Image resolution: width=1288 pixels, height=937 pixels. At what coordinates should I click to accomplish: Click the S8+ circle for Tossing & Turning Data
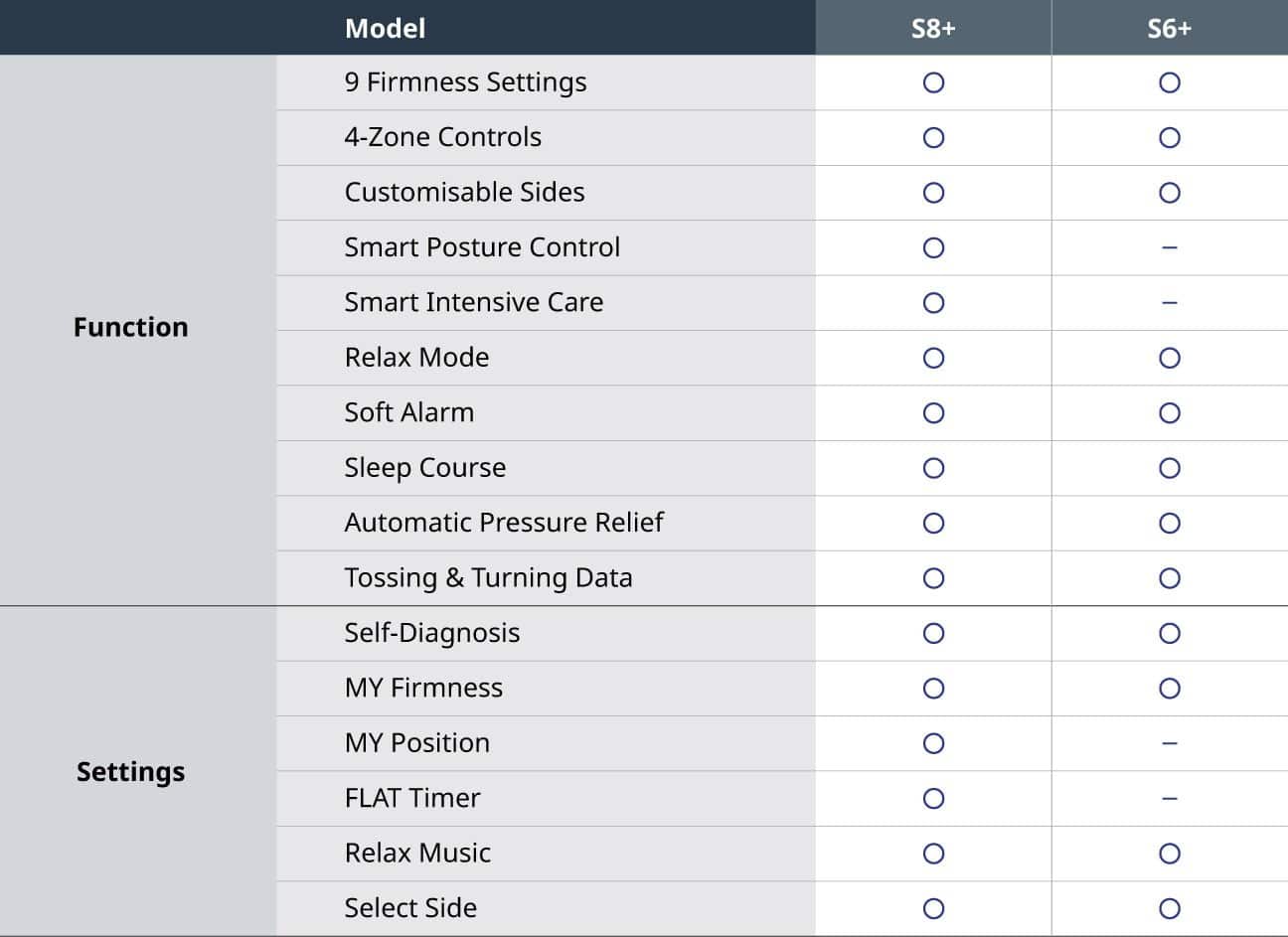(x=933, y=578)
